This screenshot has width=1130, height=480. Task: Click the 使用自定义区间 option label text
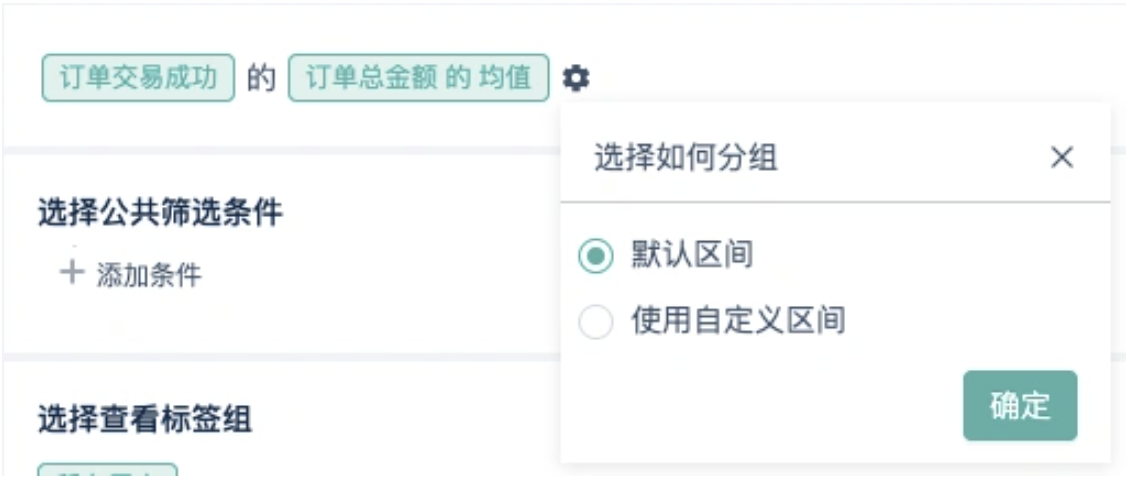[x=739, y=321]
